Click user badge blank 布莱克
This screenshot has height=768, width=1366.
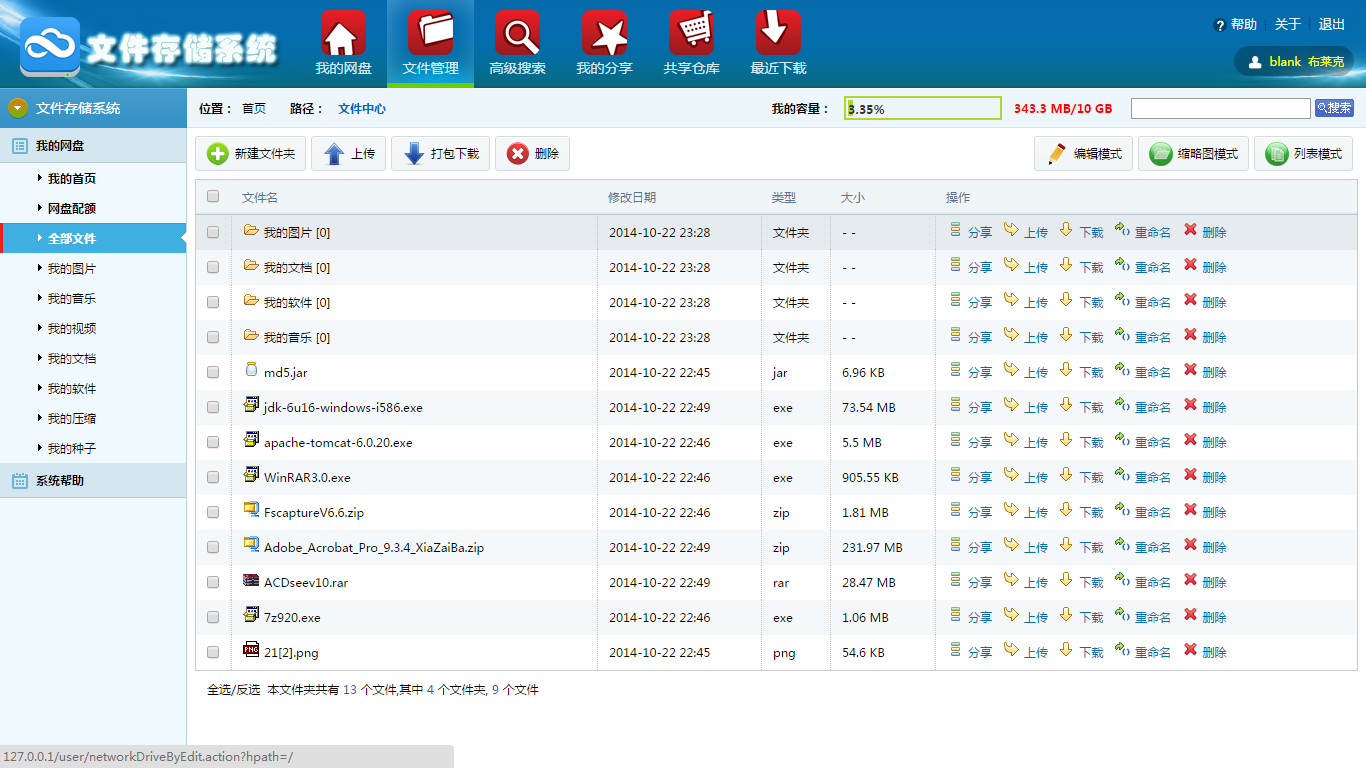[1294, 62]
